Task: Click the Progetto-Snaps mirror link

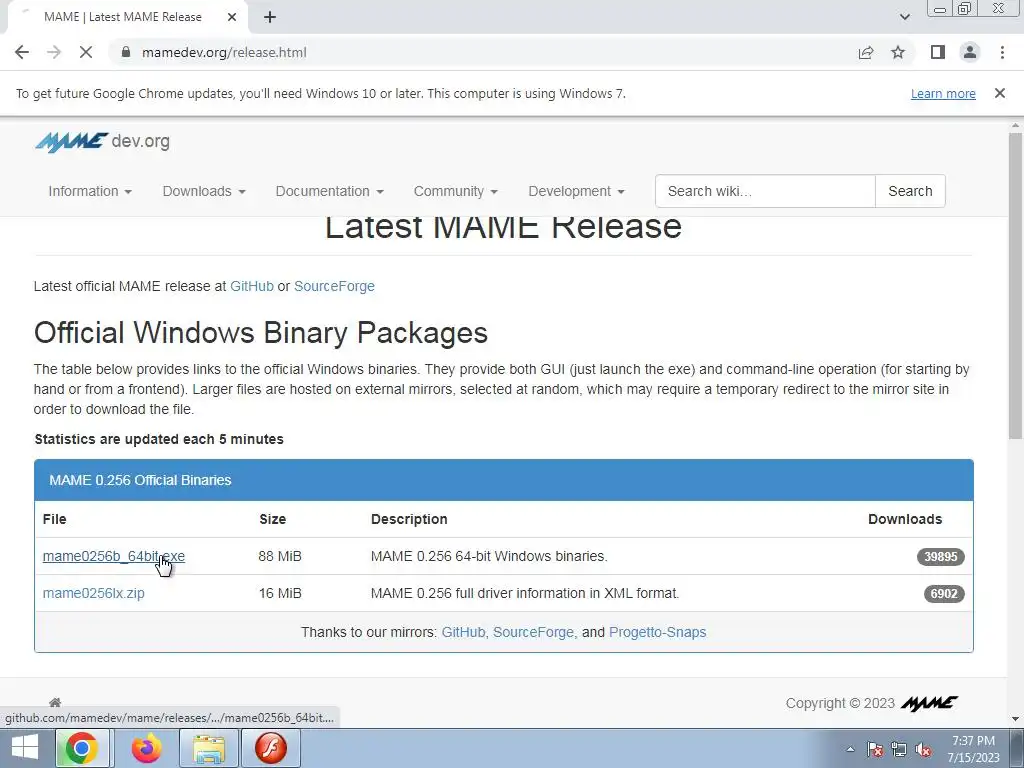Action: click(658, 632)
